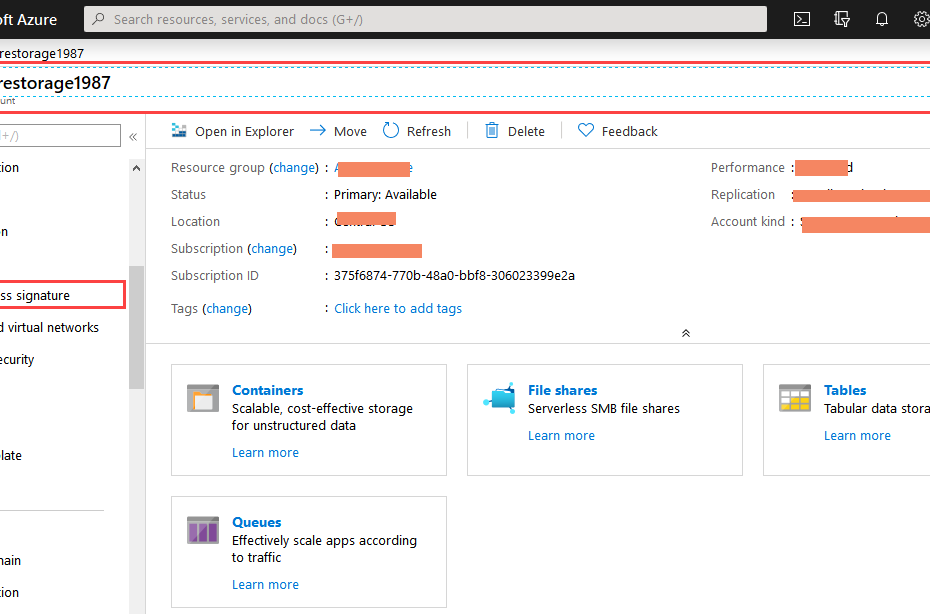This screenshot has height=614, width=930.
Task: Click the File shares icon
Action: (x=499, y=397)
